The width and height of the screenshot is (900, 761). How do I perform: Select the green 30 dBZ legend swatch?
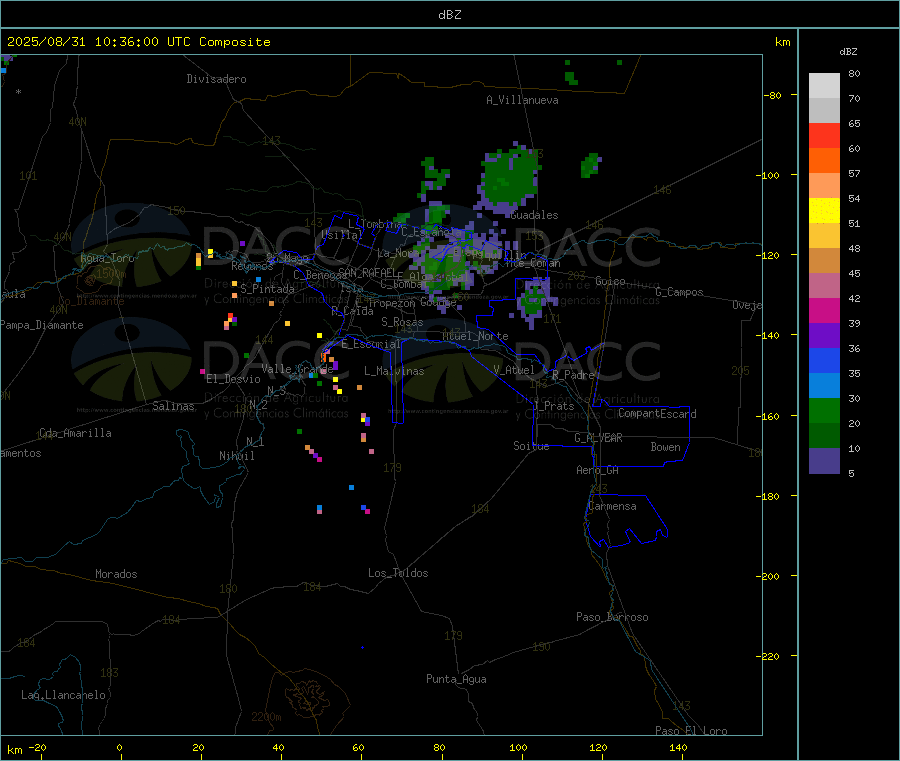[x=824, y=410]
